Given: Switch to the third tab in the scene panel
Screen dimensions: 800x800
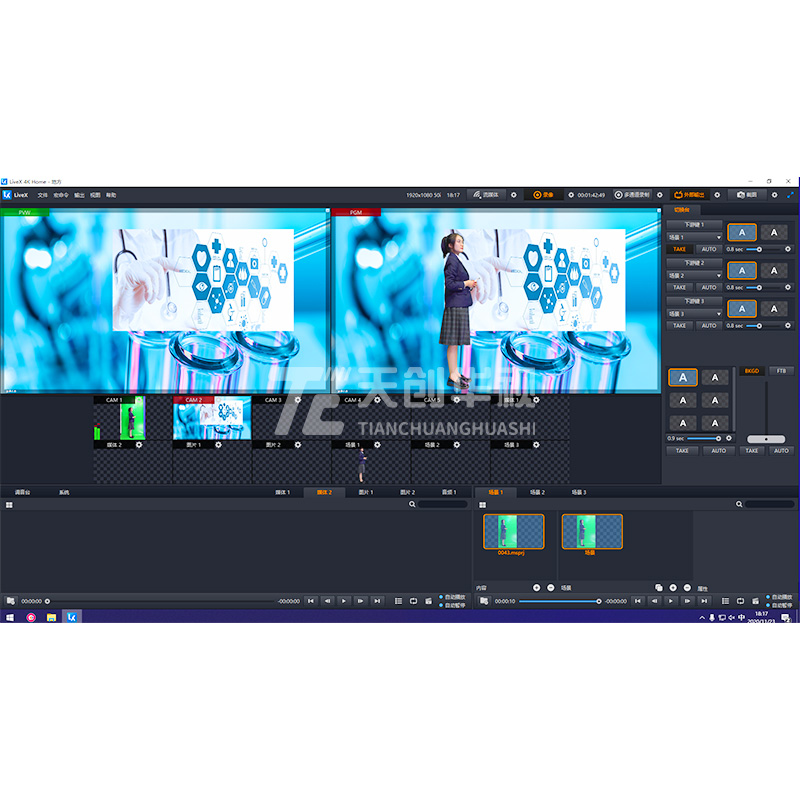Looking at the screenshot, I should pos(579,492).
